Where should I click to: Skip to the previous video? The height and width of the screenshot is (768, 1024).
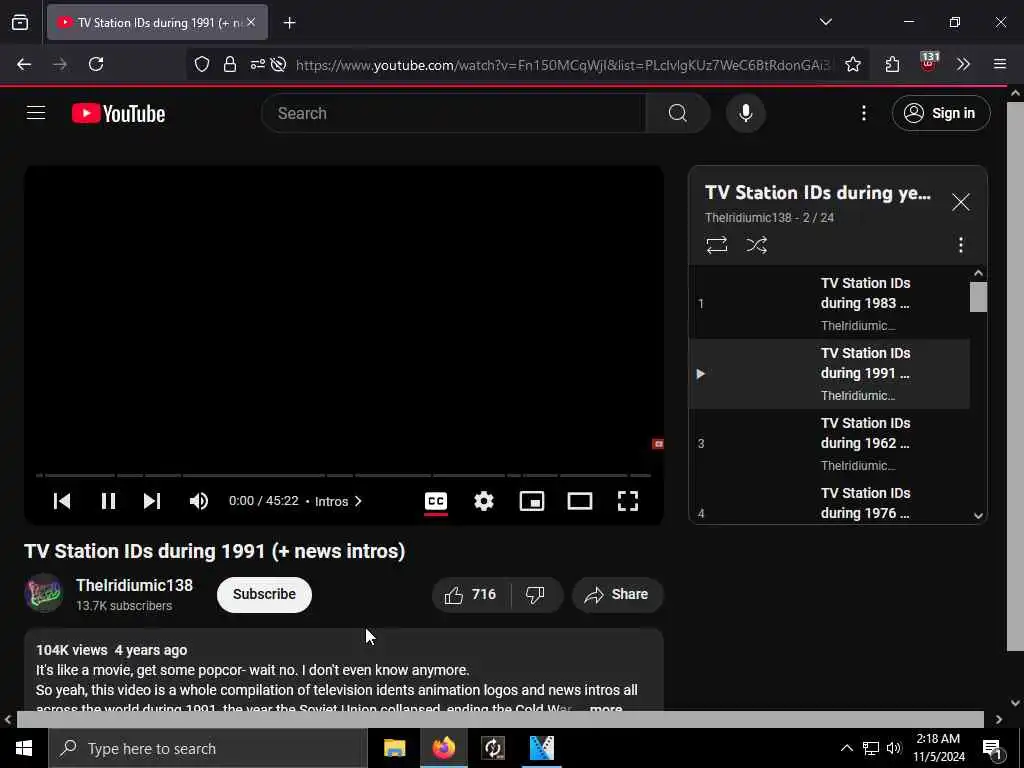tap(62, 501)
